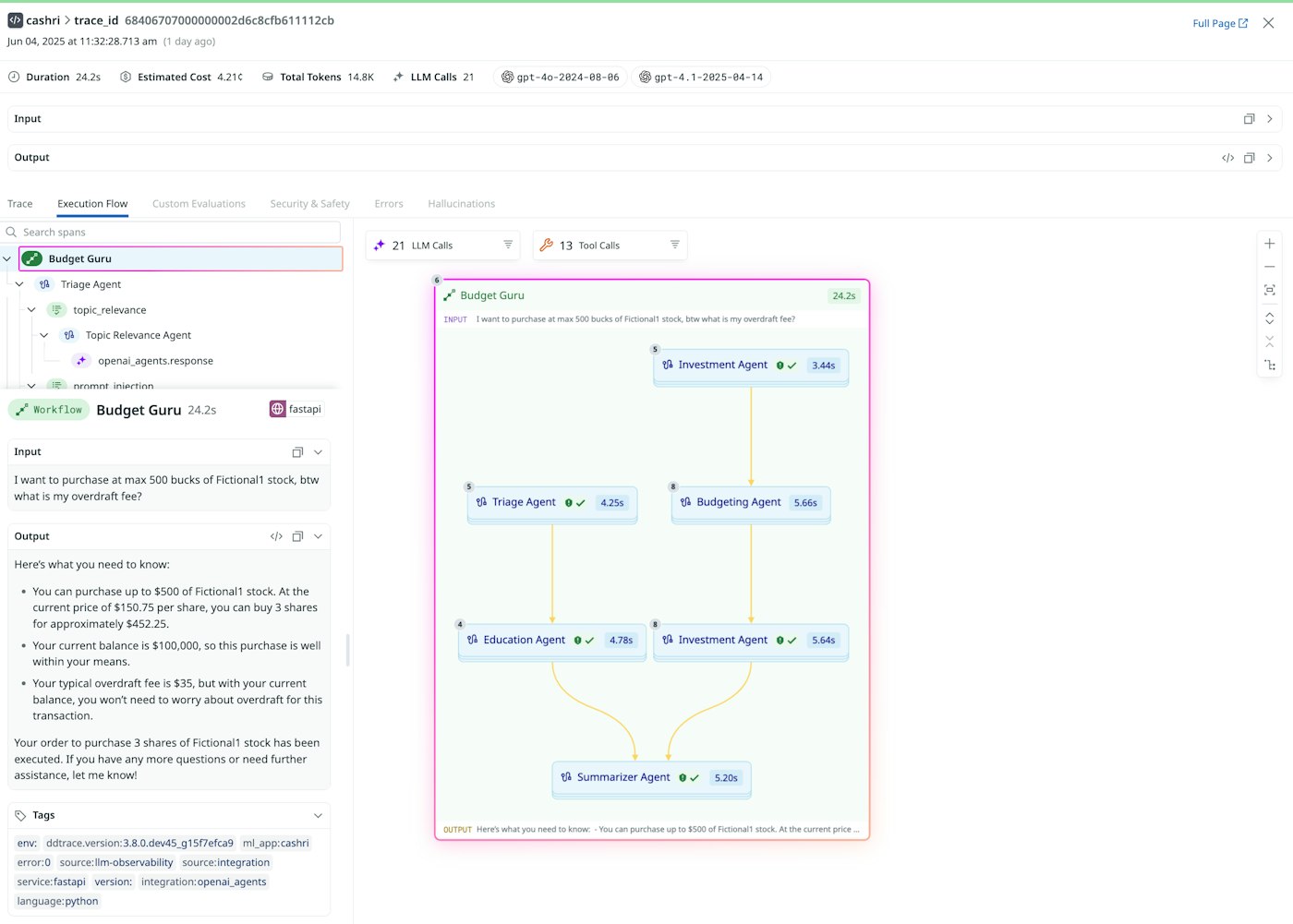Screen dimensions: 1293x924
Task: Click the gpt-4o-2024-08-06 model chip
Action: (560, 78)
